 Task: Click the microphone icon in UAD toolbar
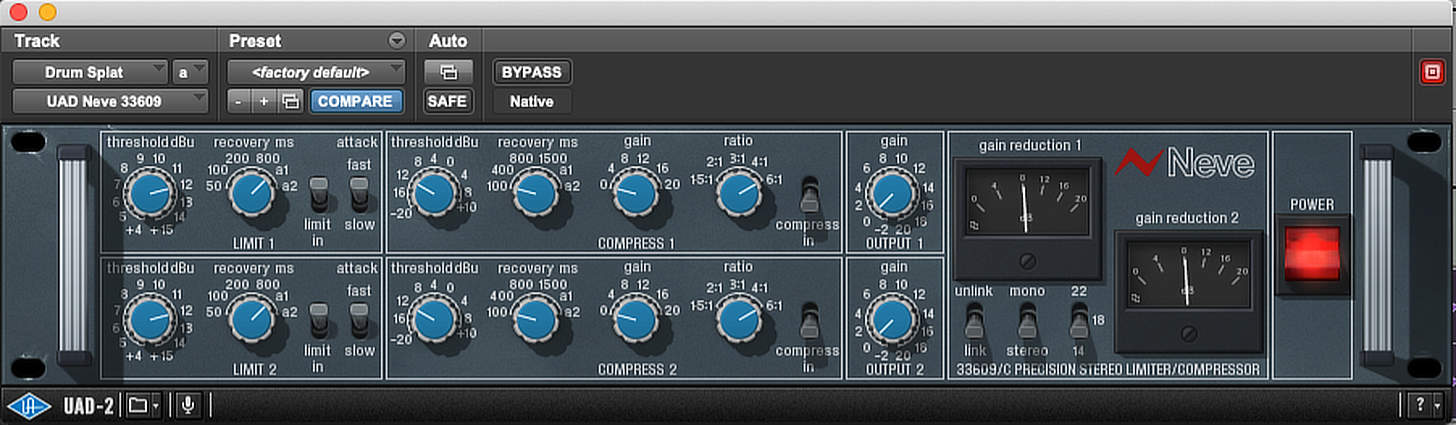pos(187,405)
